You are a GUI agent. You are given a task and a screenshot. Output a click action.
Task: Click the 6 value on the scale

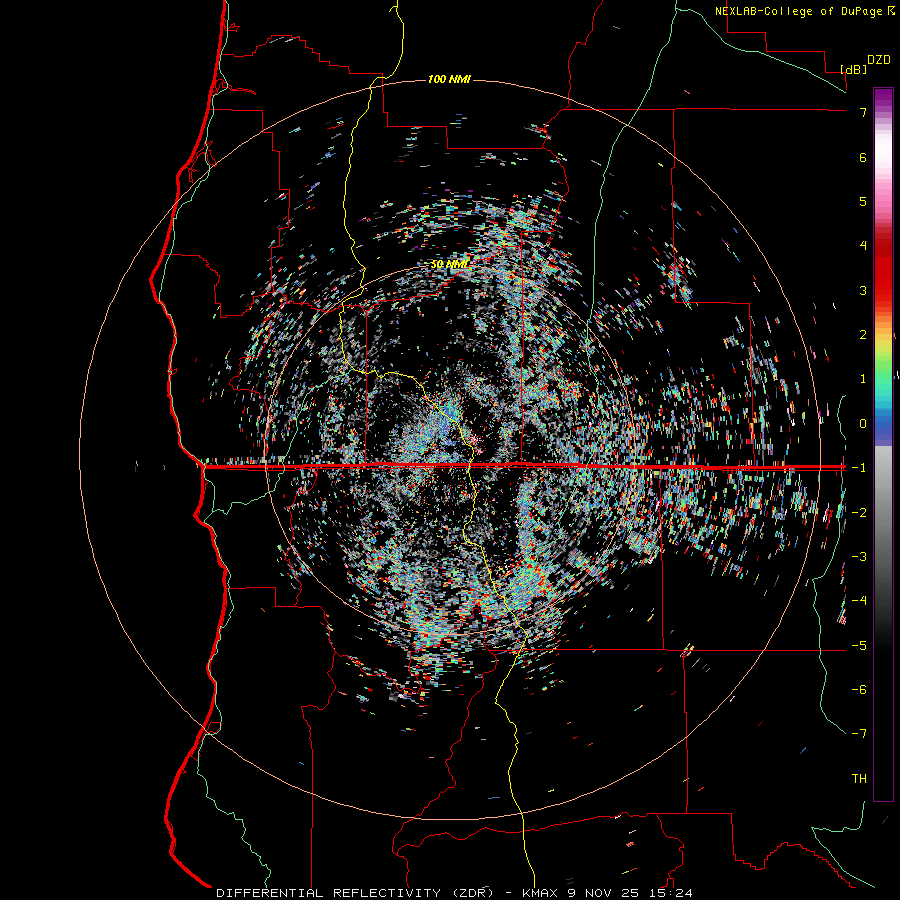point(863,157)
